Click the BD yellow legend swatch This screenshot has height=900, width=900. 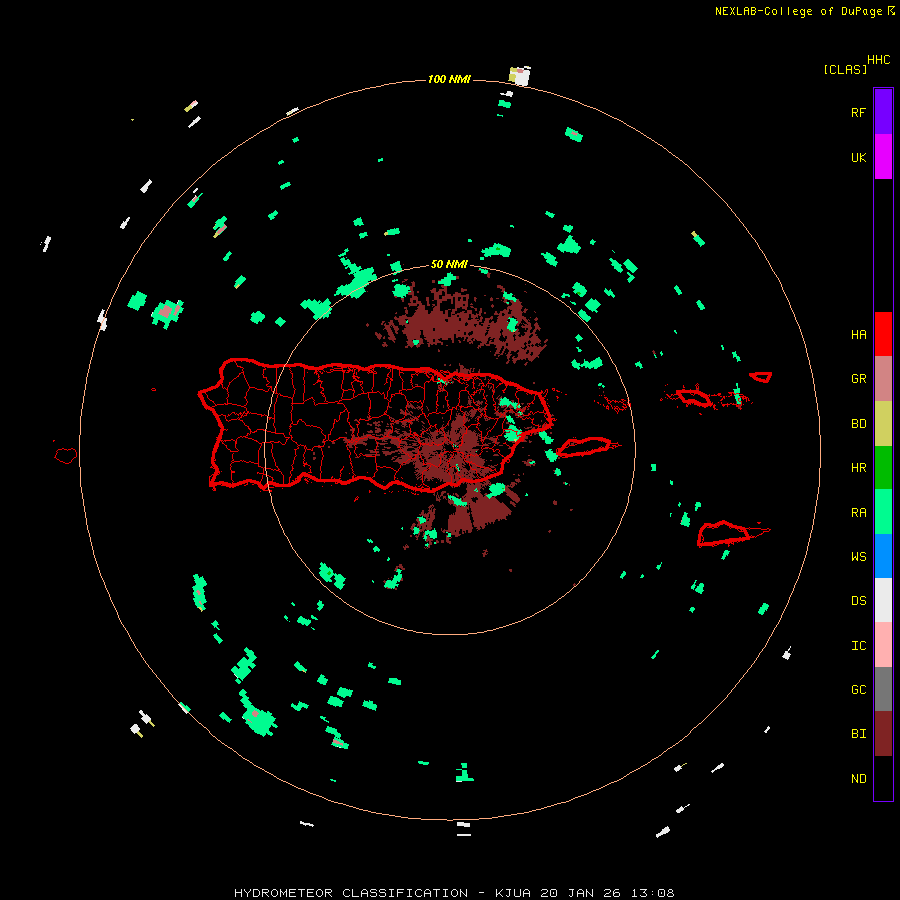click(x=883, y=424)
